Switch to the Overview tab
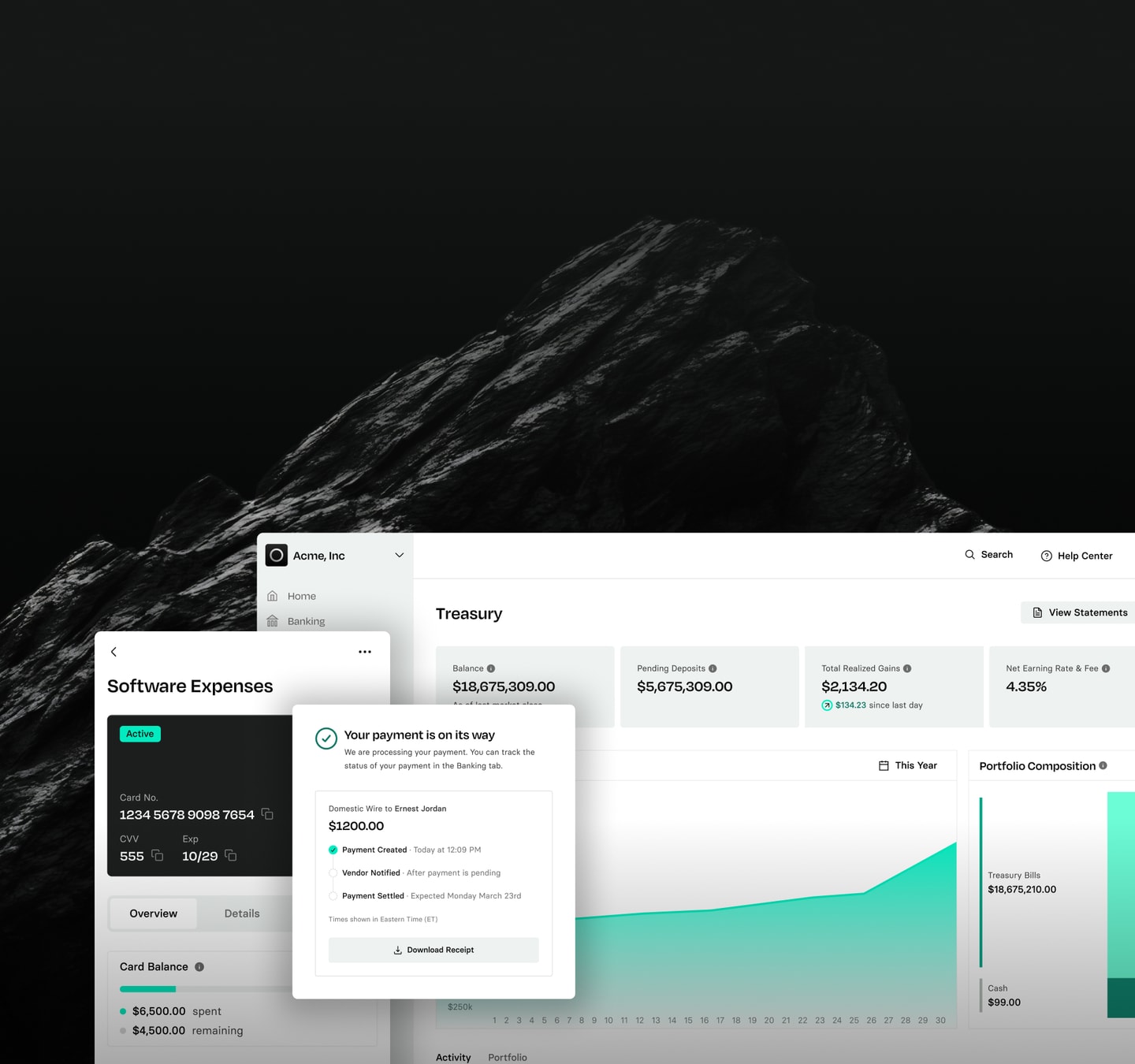 point(154,913)
